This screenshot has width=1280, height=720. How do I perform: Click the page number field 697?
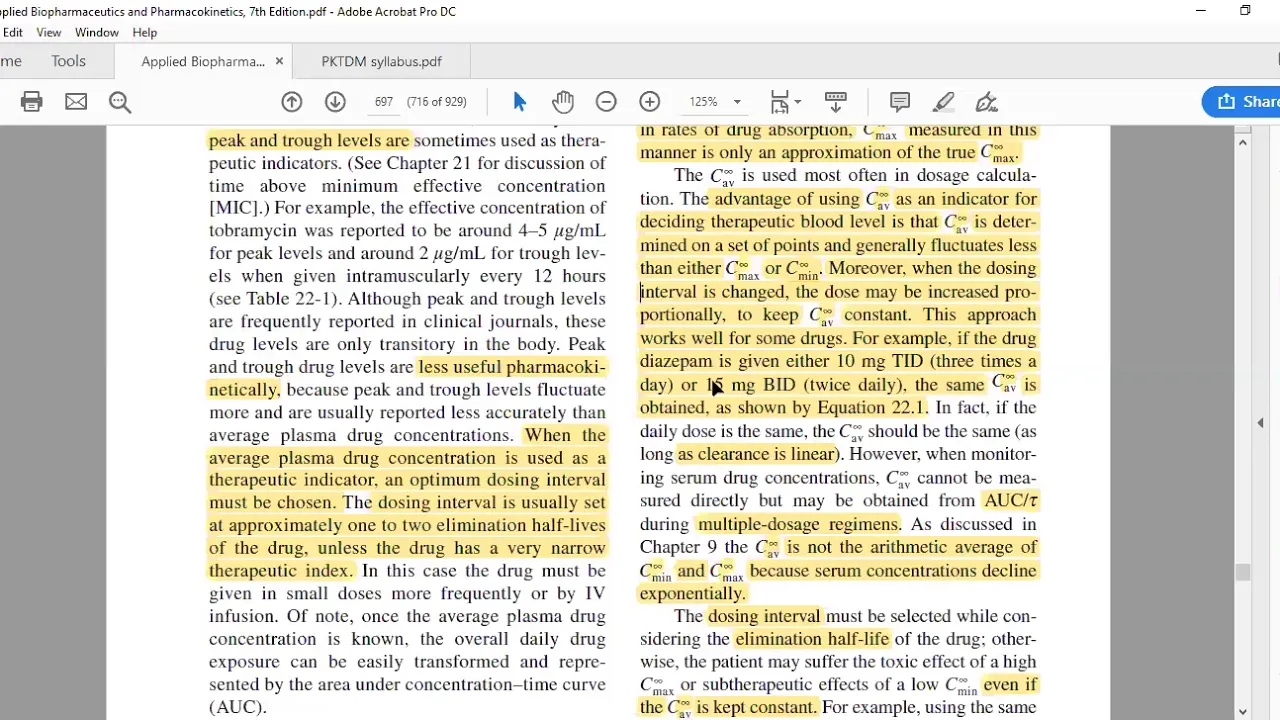click(x=383, y=102)
